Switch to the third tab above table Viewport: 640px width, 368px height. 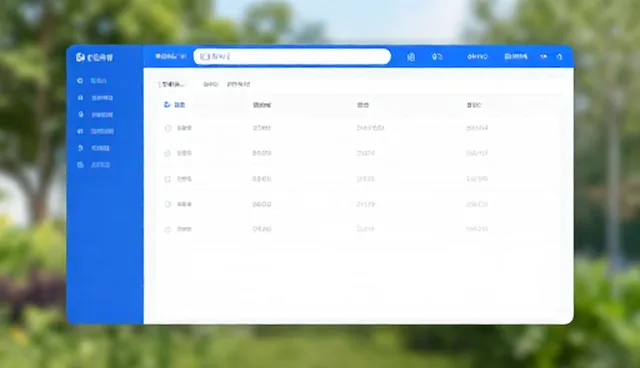coord(238,84)
